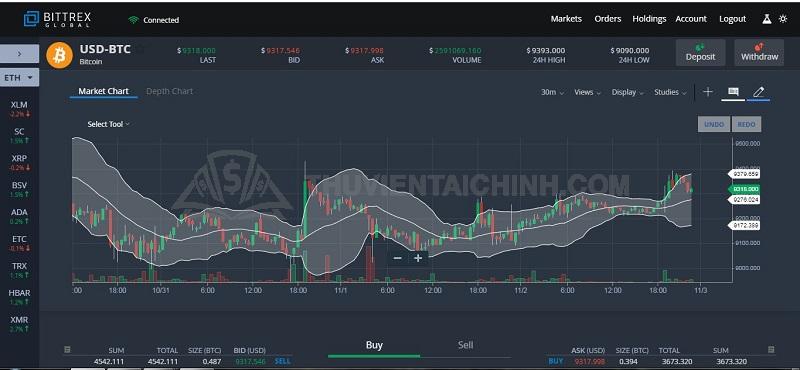Open the Orders menu

(608, 19)
